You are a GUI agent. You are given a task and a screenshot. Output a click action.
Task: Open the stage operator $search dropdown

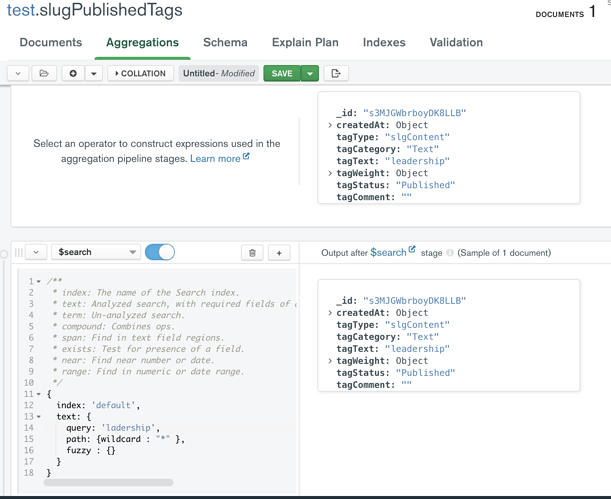click(96, 253)
